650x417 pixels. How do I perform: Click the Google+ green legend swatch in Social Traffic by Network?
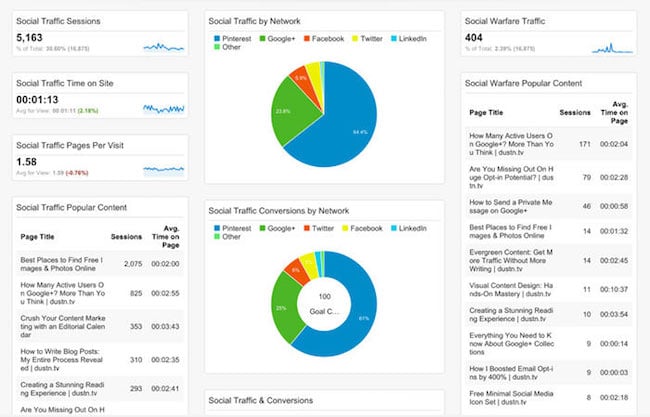[262, 39]
